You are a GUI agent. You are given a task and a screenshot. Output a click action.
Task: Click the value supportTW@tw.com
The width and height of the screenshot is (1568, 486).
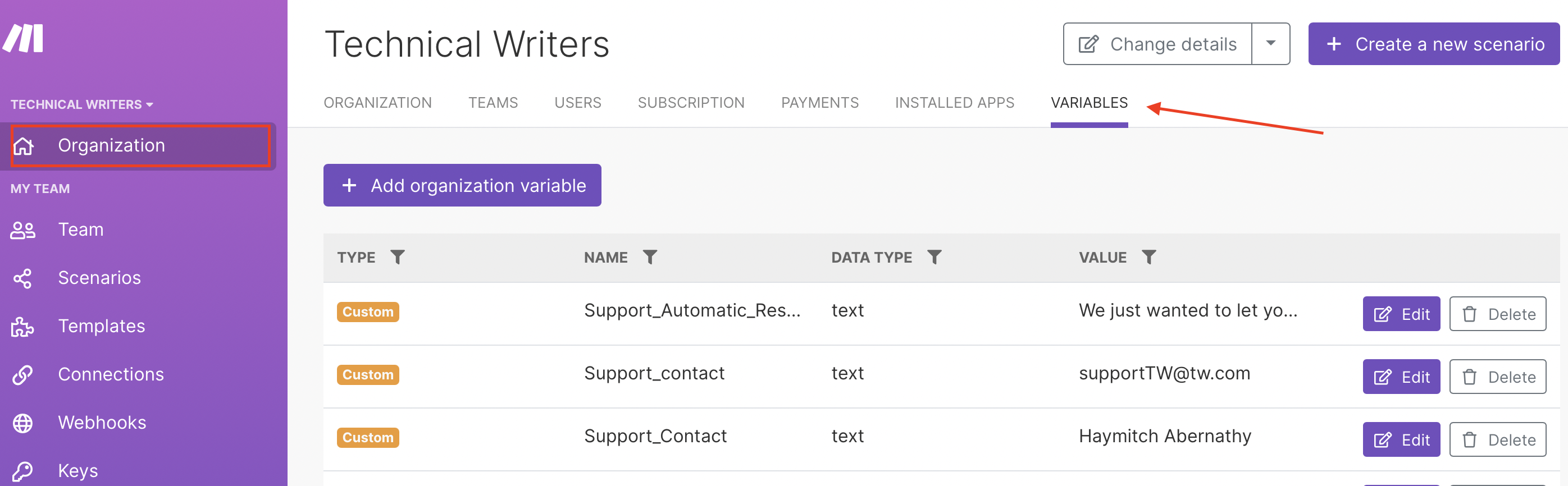(x=1164, y=373)
